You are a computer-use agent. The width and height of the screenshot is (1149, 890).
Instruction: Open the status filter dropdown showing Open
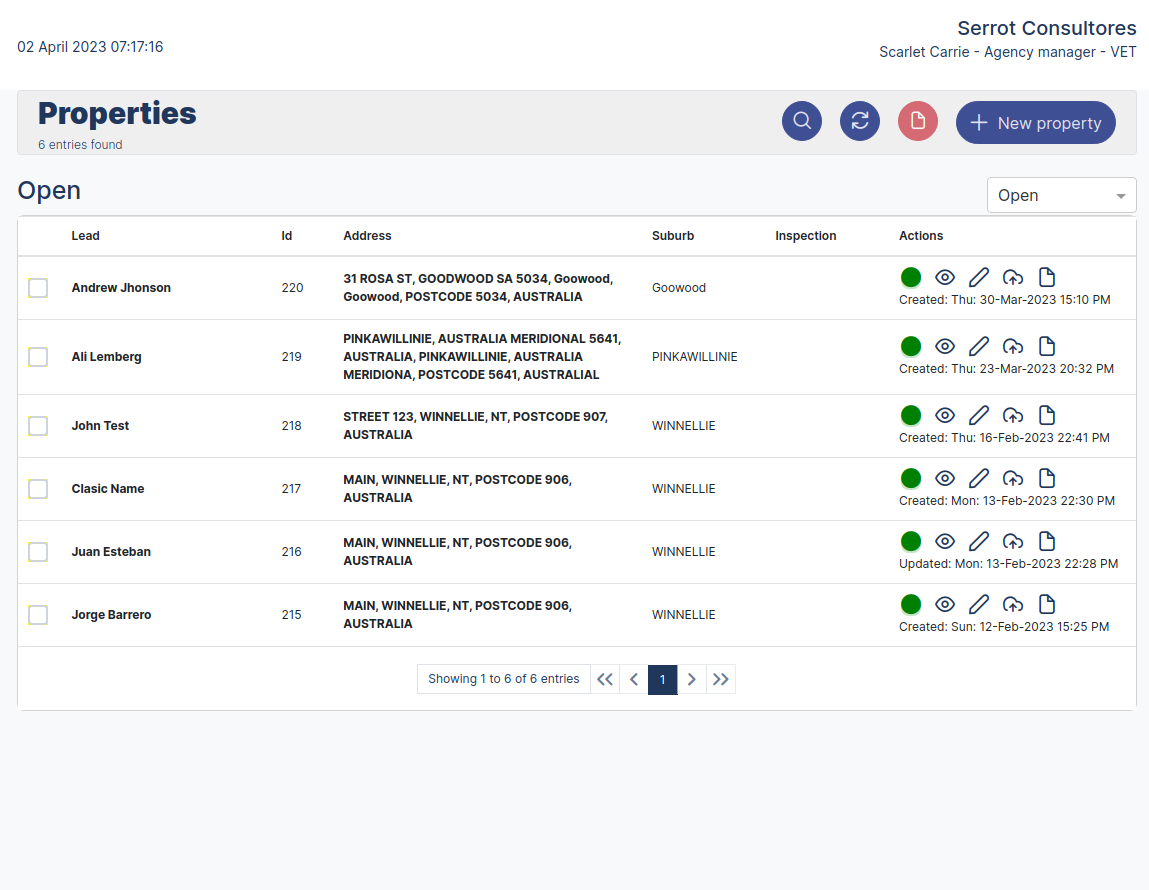[x=1061, y=195]
